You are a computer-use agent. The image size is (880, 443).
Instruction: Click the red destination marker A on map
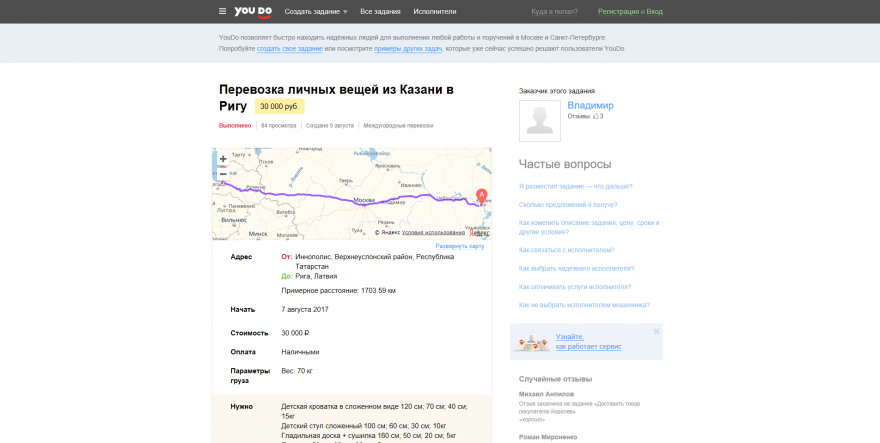tap(481, 195)
